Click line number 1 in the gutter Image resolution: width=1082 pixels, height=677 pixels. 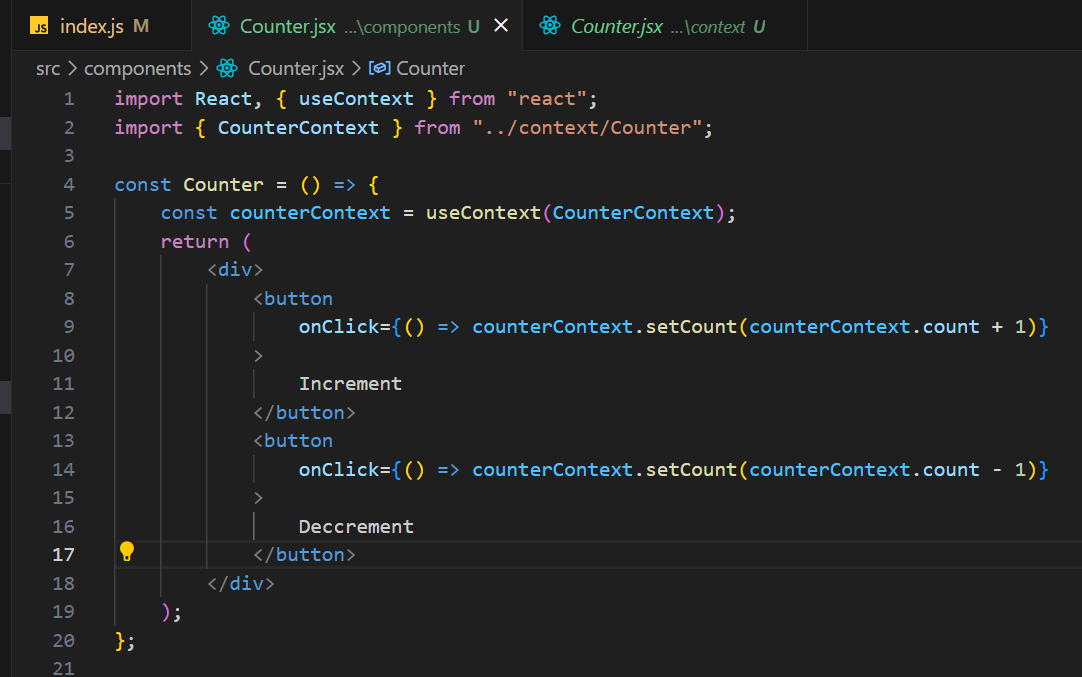pos(69,99)
